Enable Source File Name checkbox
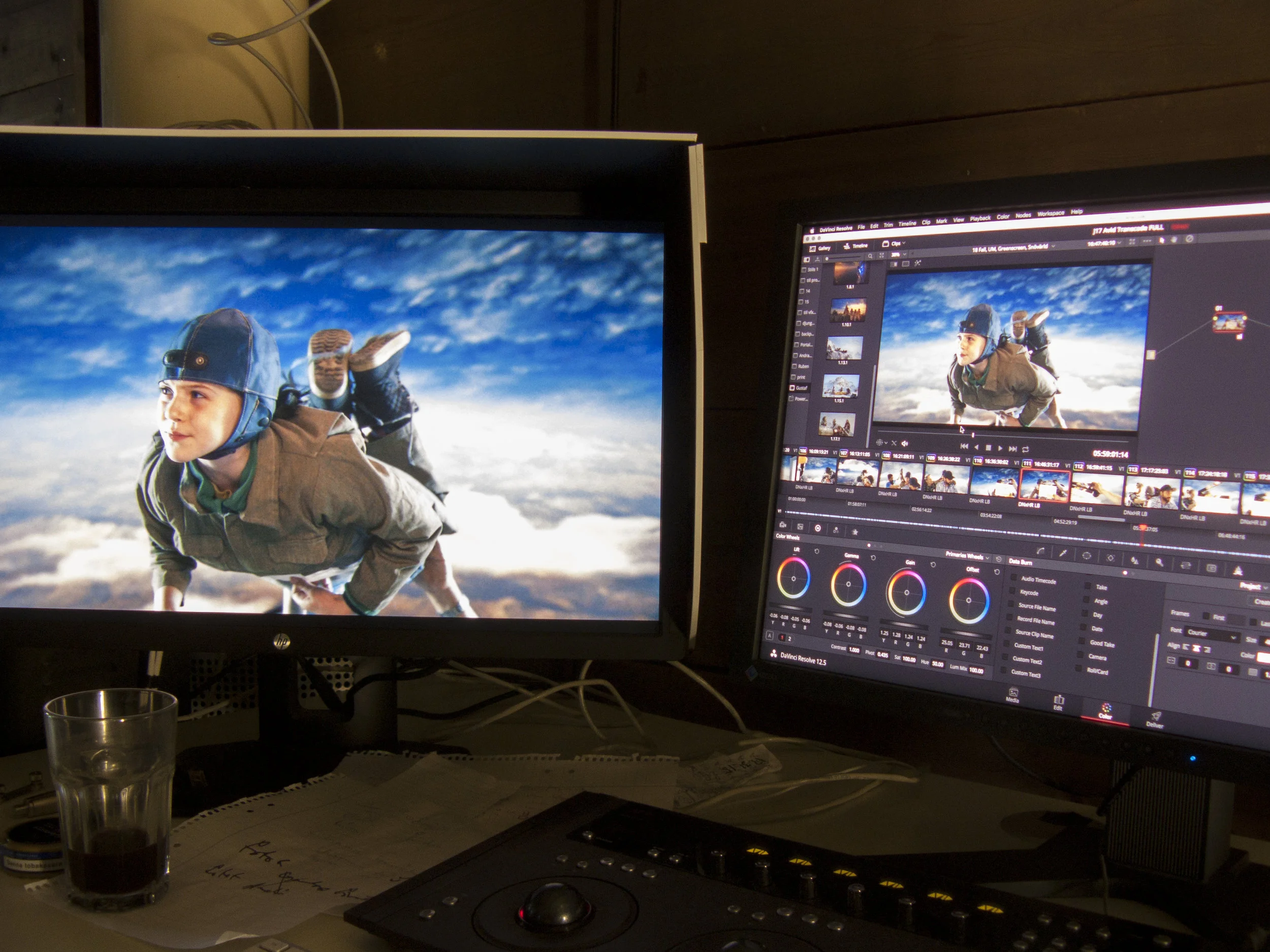 pos(1010,604)
